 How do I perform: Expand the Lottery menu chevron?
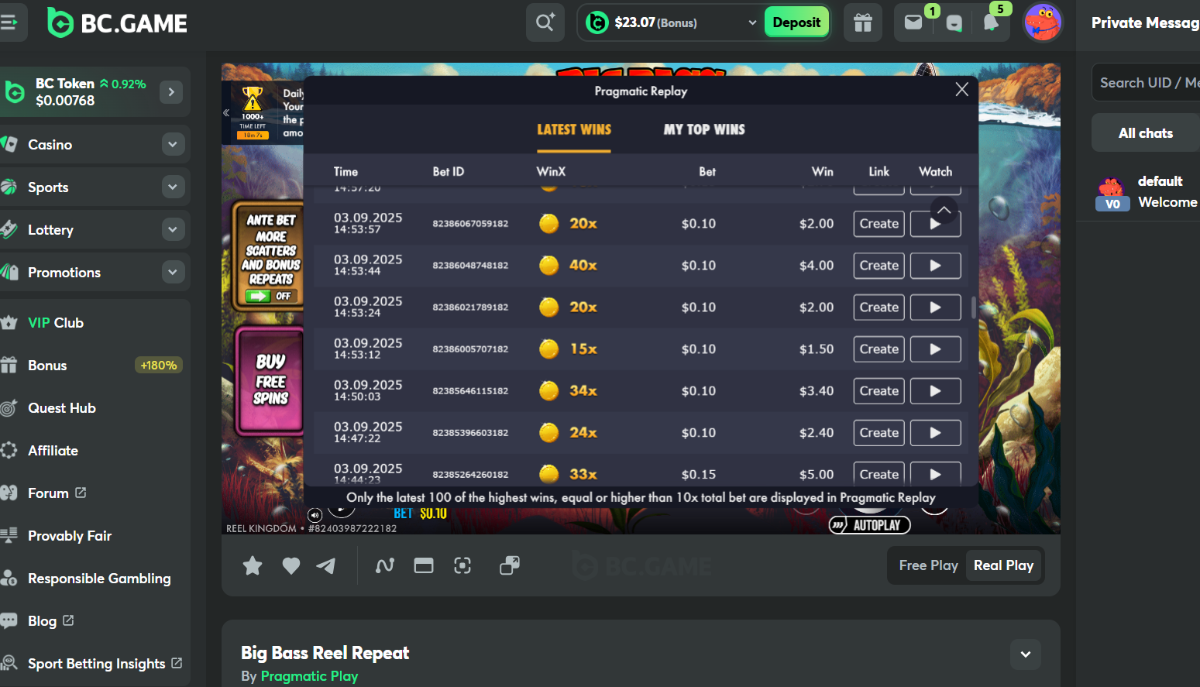[173, 230]
